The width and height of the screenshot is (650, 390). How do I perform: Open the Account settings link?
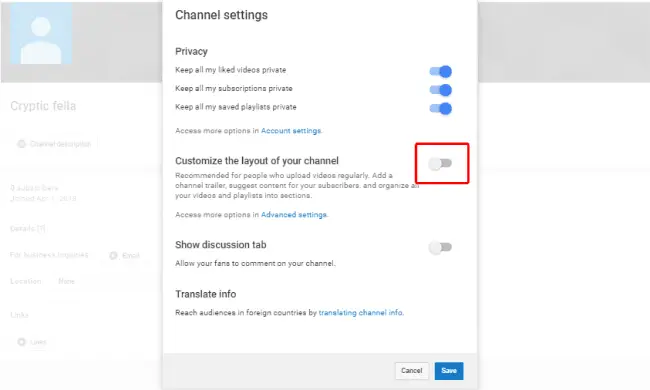point(291,131)
